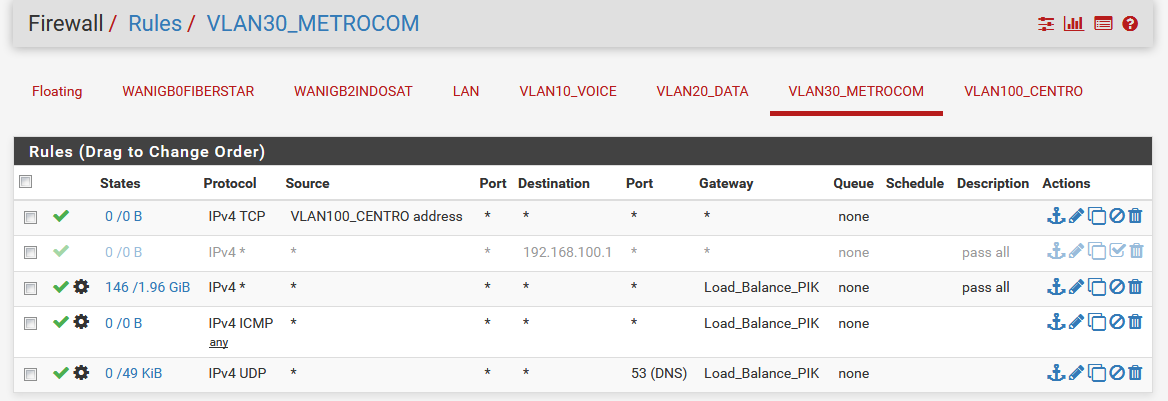Check the IPv4 TCP rule checkbox
The height and width of the screenshot is (401, 1168).
coord(30,217)
